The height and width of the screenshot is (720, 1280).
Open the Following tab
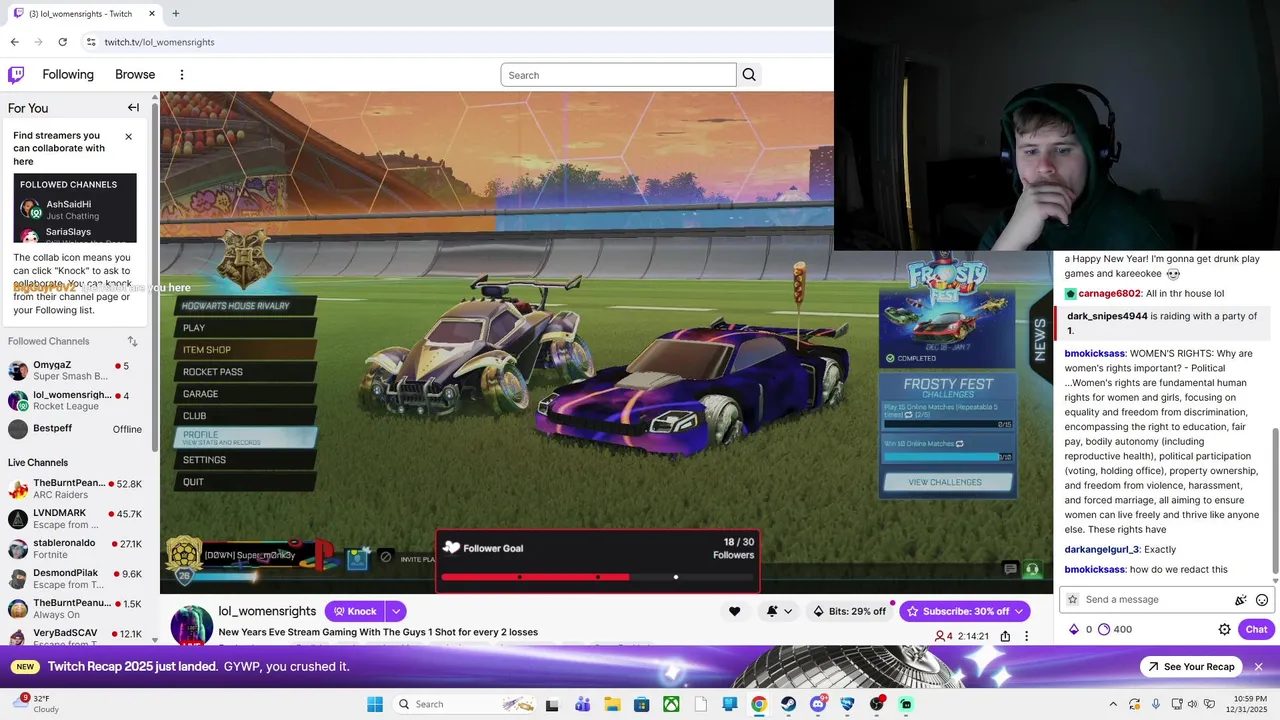[68, 75]
